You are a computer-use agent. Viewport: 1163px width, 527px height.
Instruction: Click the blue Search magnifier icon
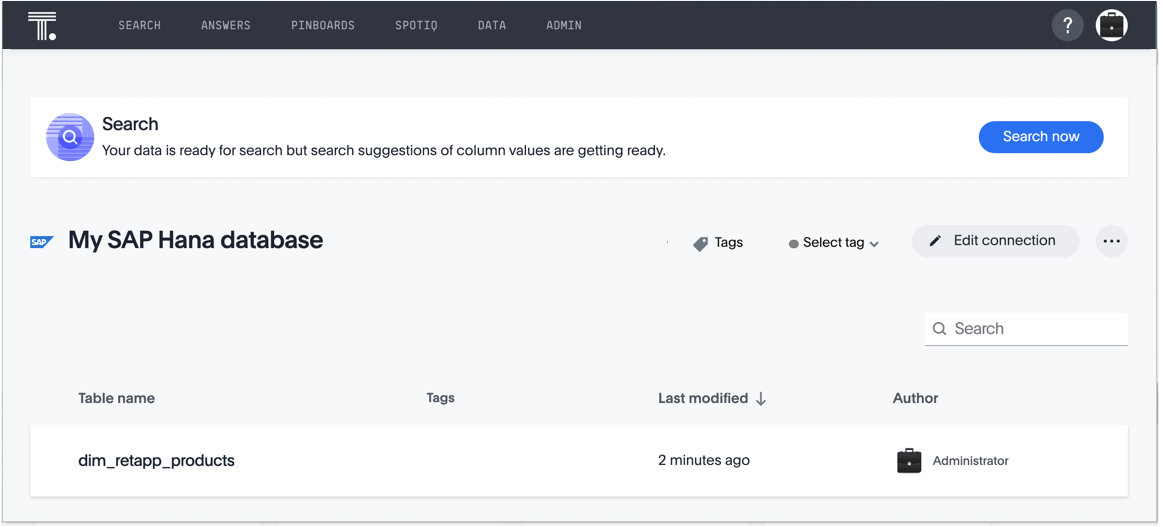[70, 137]
